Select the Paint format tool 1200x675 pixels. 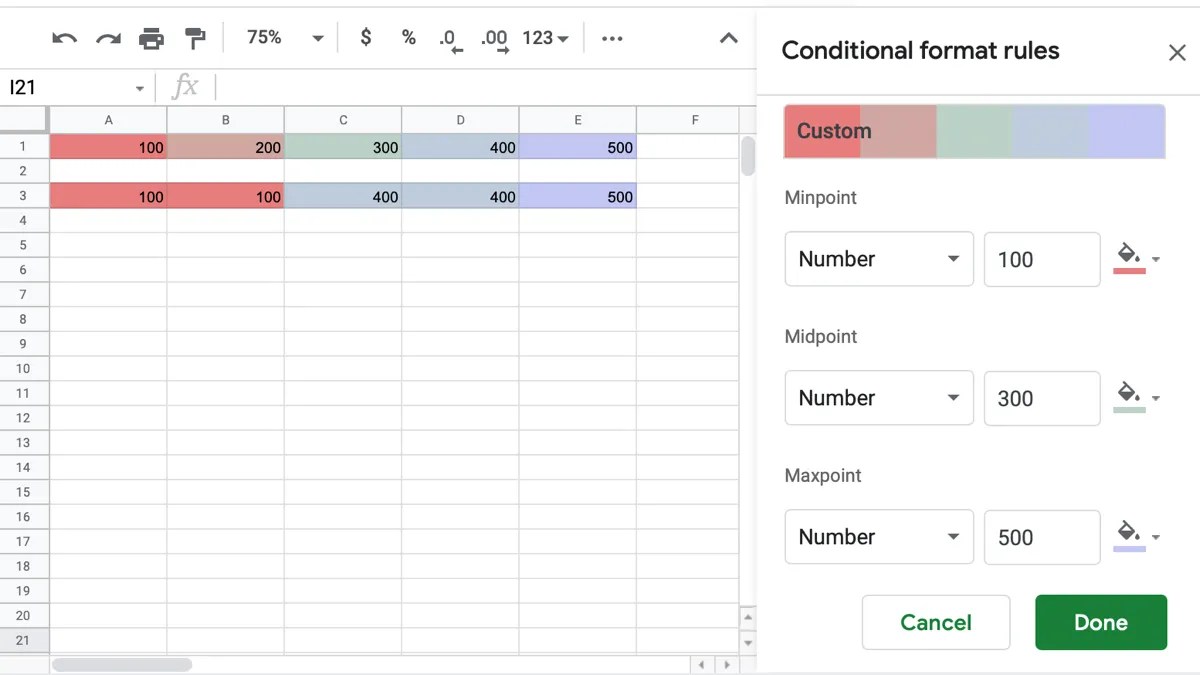point(195,37)
